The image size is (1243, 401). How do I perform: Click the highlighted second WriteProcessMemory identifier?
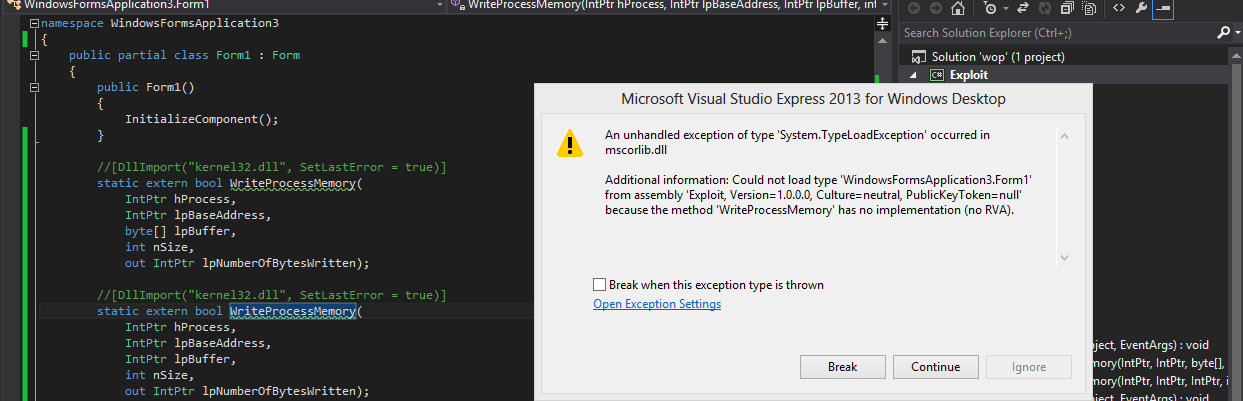point(292,311)
